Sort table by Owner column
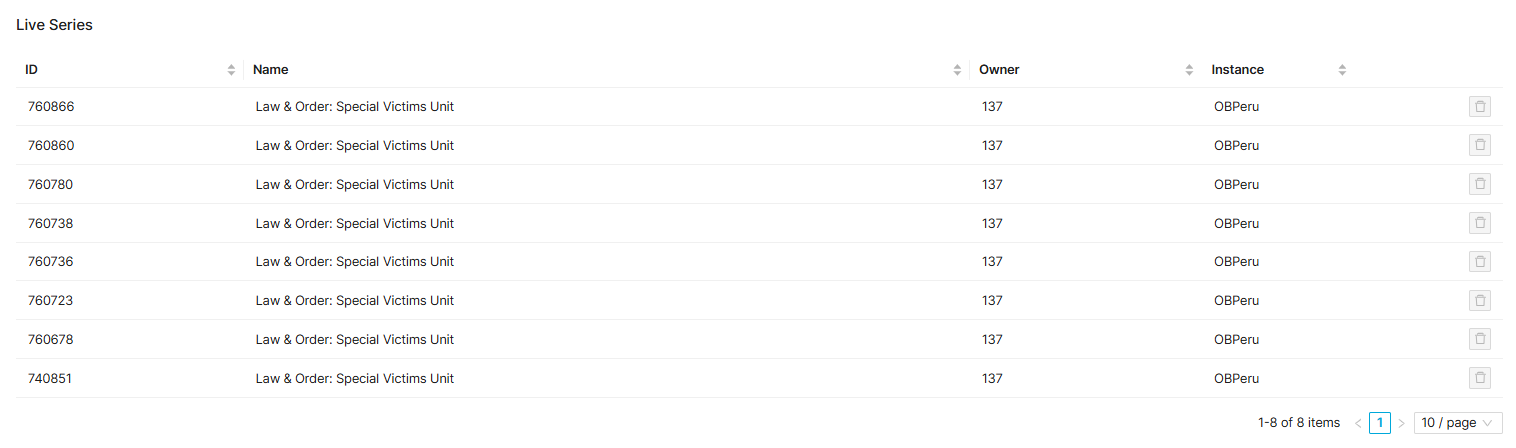This screenshot has height=448, width=1516. point(1189,70)
